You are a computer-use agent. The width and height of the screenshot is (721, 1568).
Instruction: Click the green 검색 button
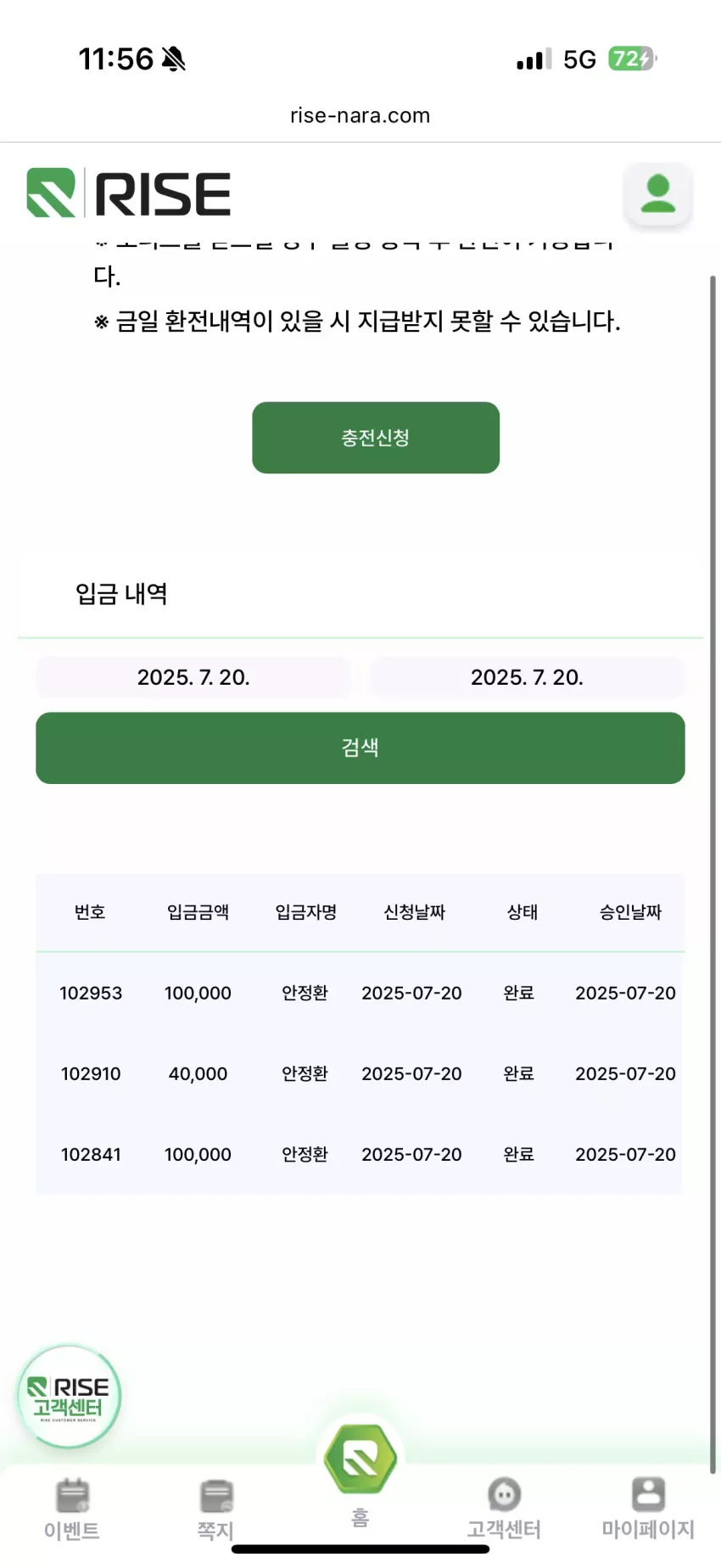point(360,748)
